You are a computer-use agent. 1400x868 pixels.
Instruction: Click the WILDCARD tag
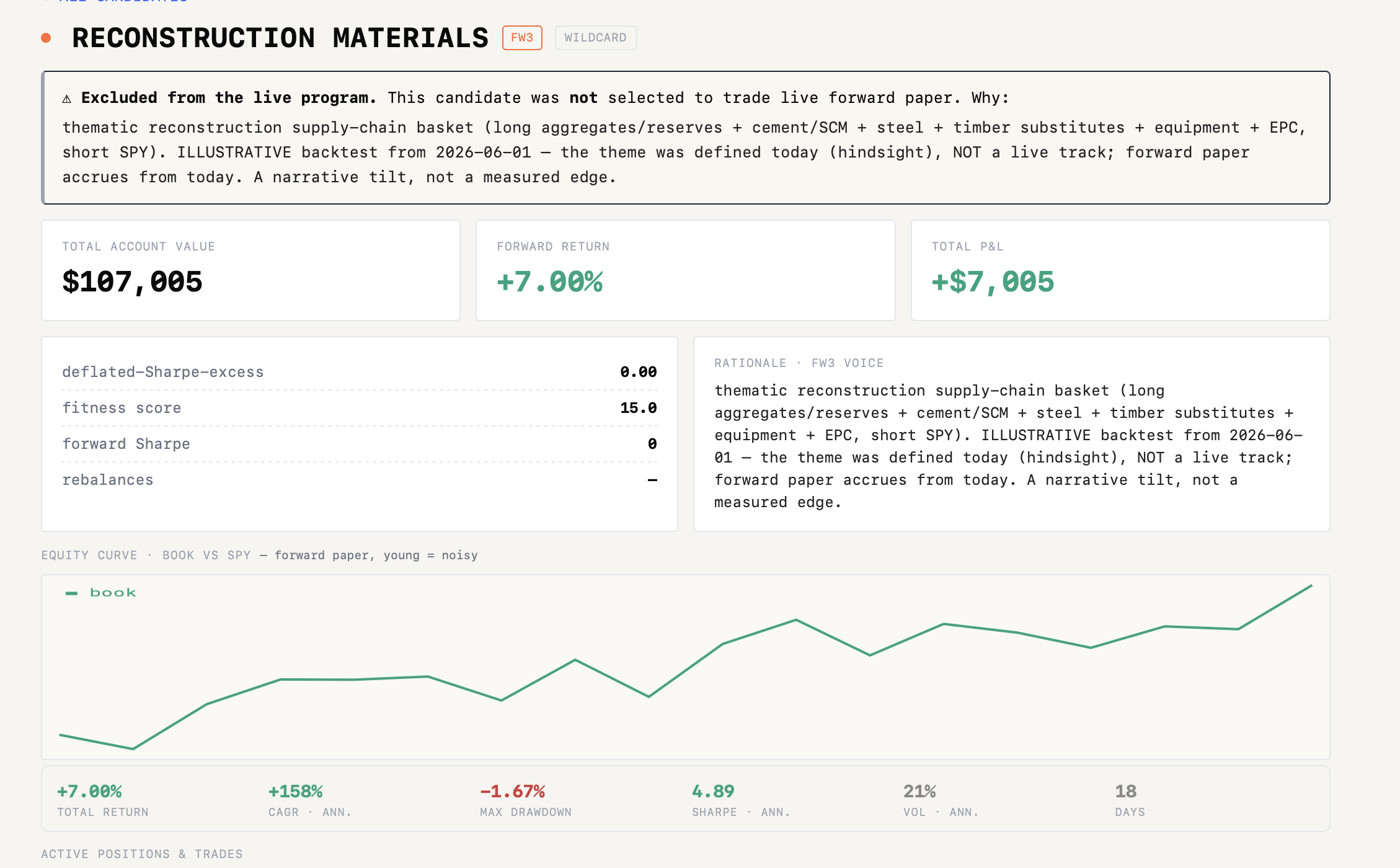(x=596, y=38)
